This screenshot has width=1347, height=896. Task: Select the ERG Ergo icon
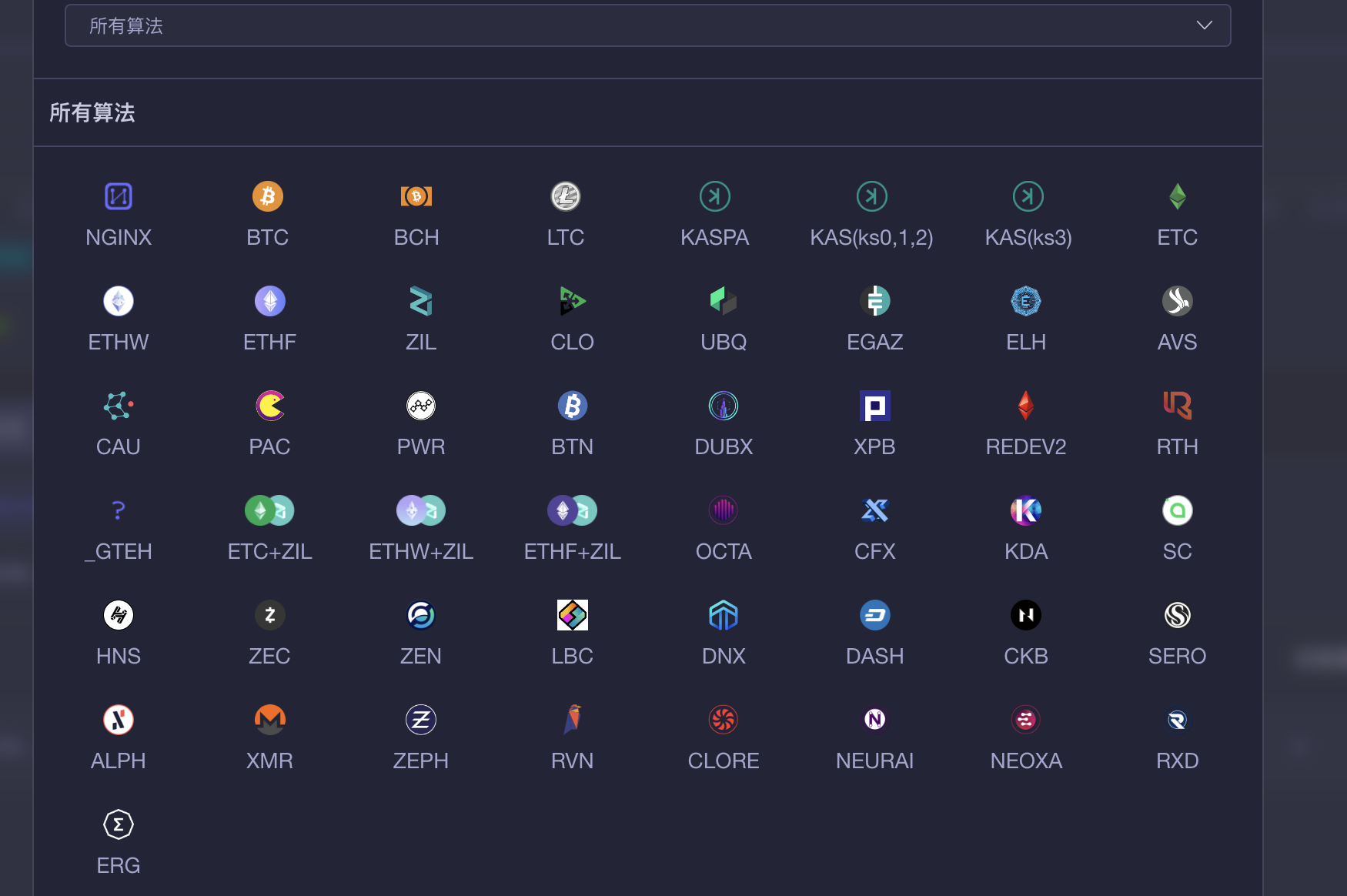[119, 824]
